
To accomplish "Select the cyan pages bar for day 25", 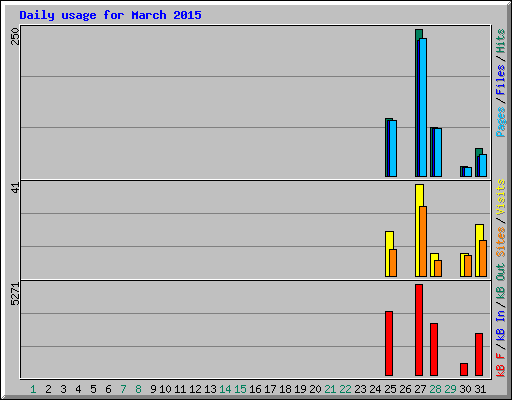I will click(x=393, y=148).
